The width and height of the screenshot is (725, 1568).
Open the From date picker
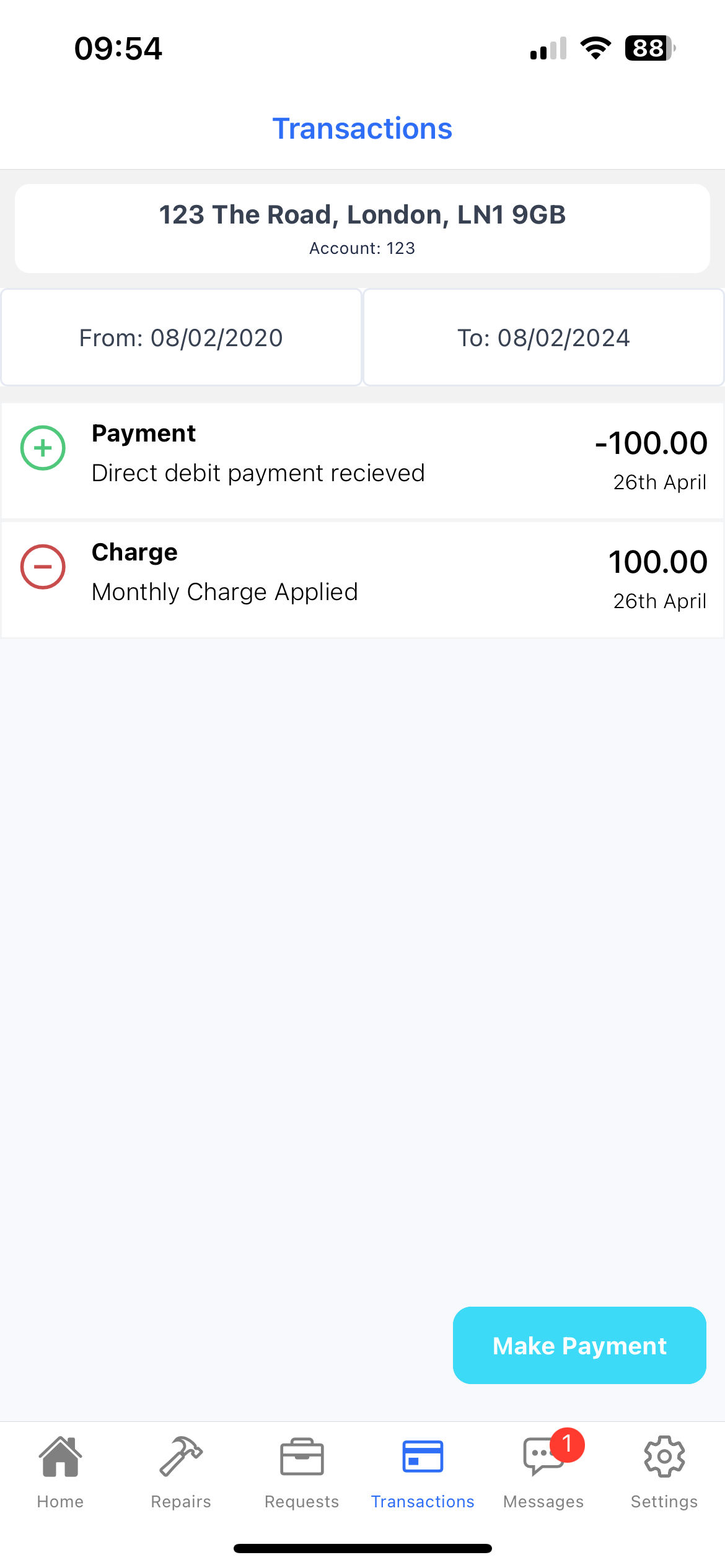[x=181, y=338]
